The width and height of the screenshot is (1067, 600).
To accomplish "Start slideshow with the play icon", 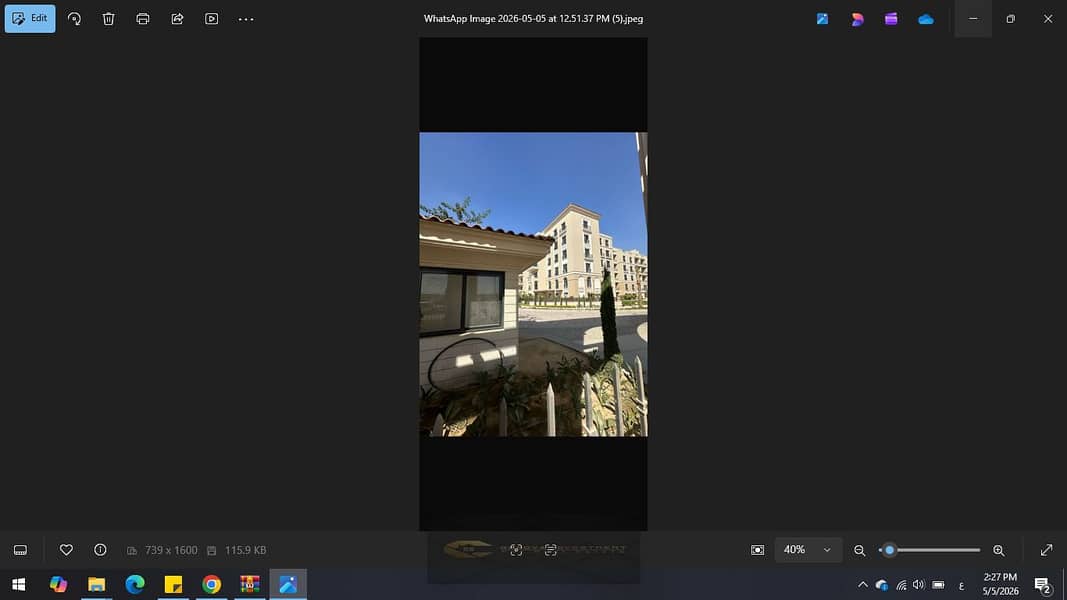I will point(212,19).
